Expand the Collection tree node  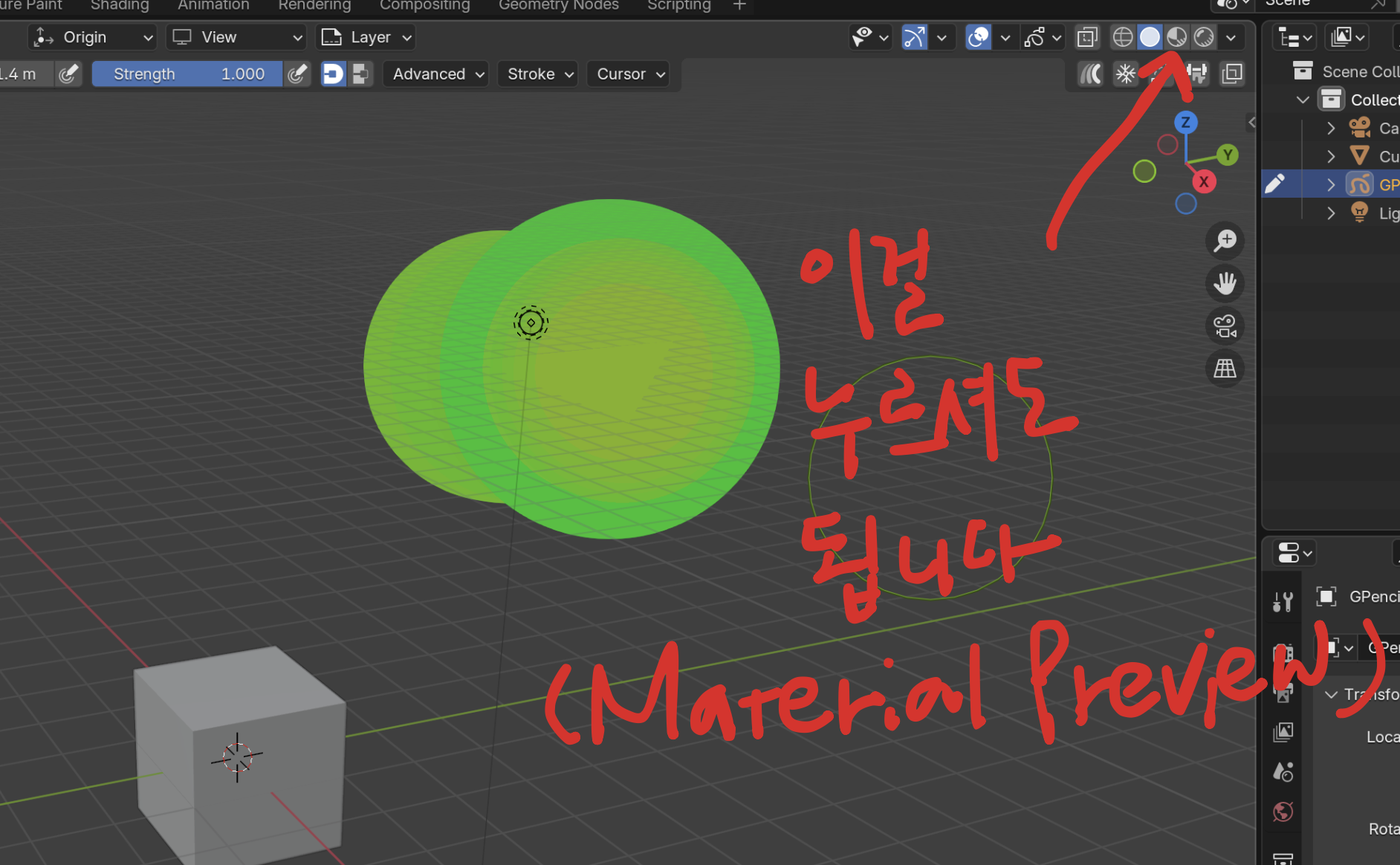click(1303, 100)
